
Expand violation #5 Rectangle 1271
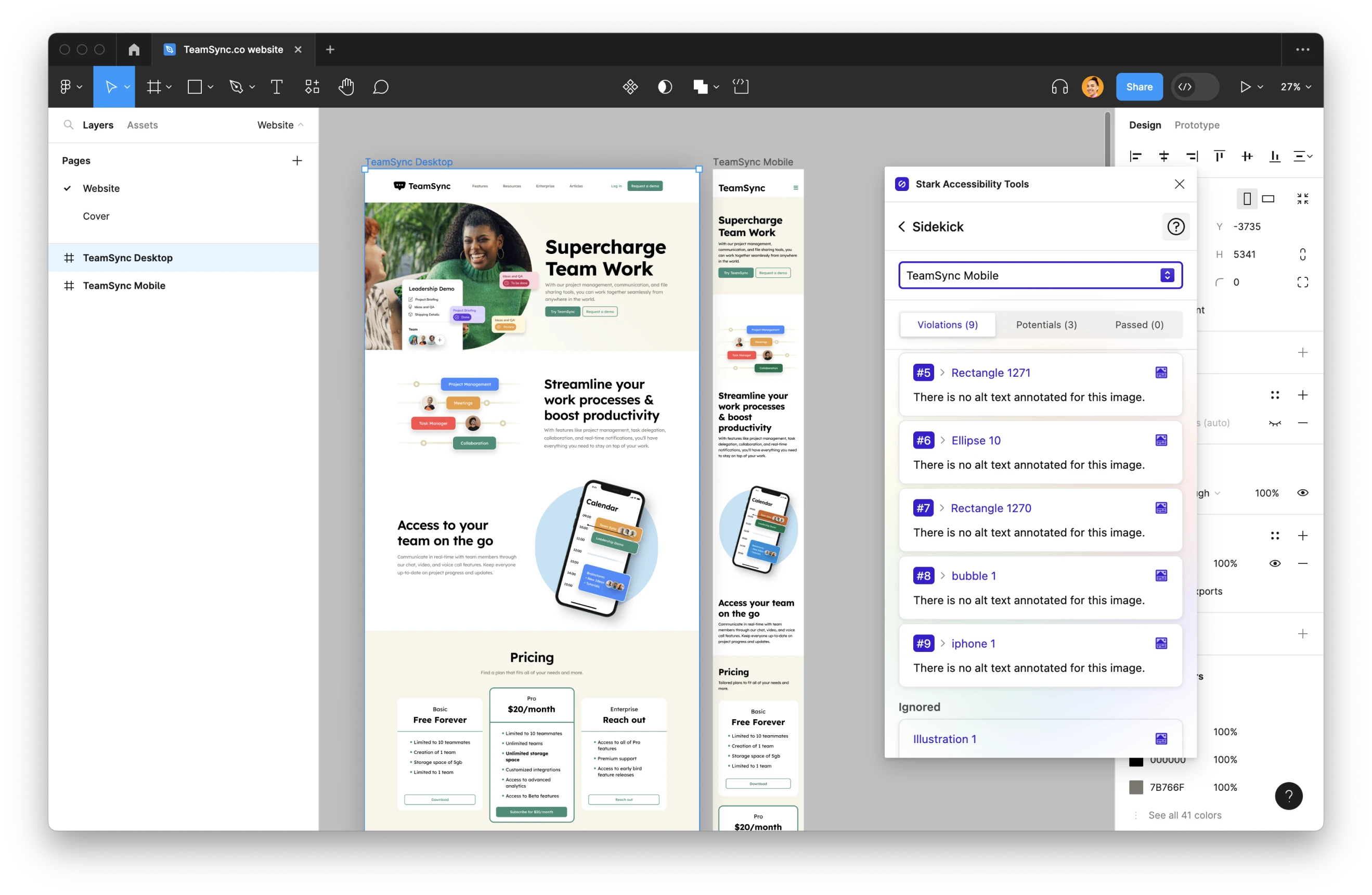pos(942,373)
